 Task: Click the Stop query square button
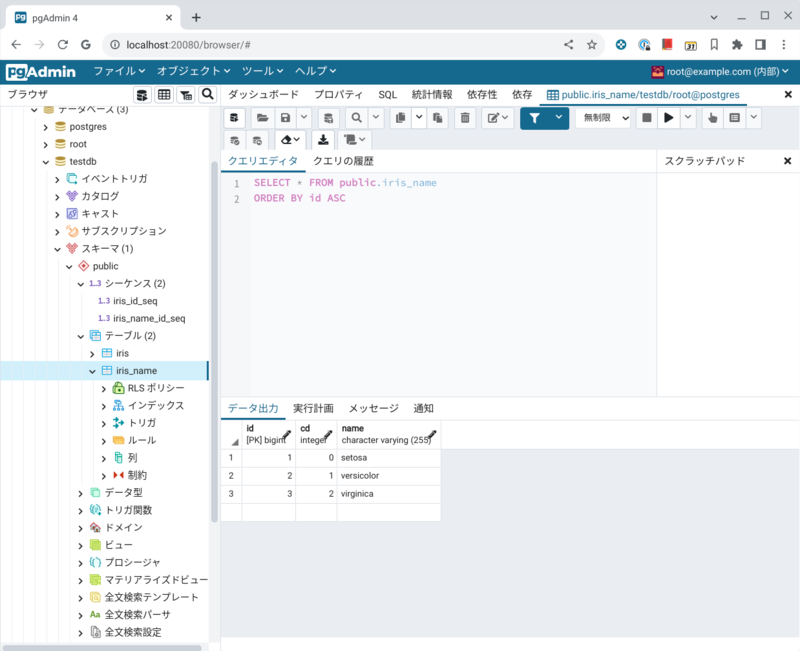[x=647, y=118]
